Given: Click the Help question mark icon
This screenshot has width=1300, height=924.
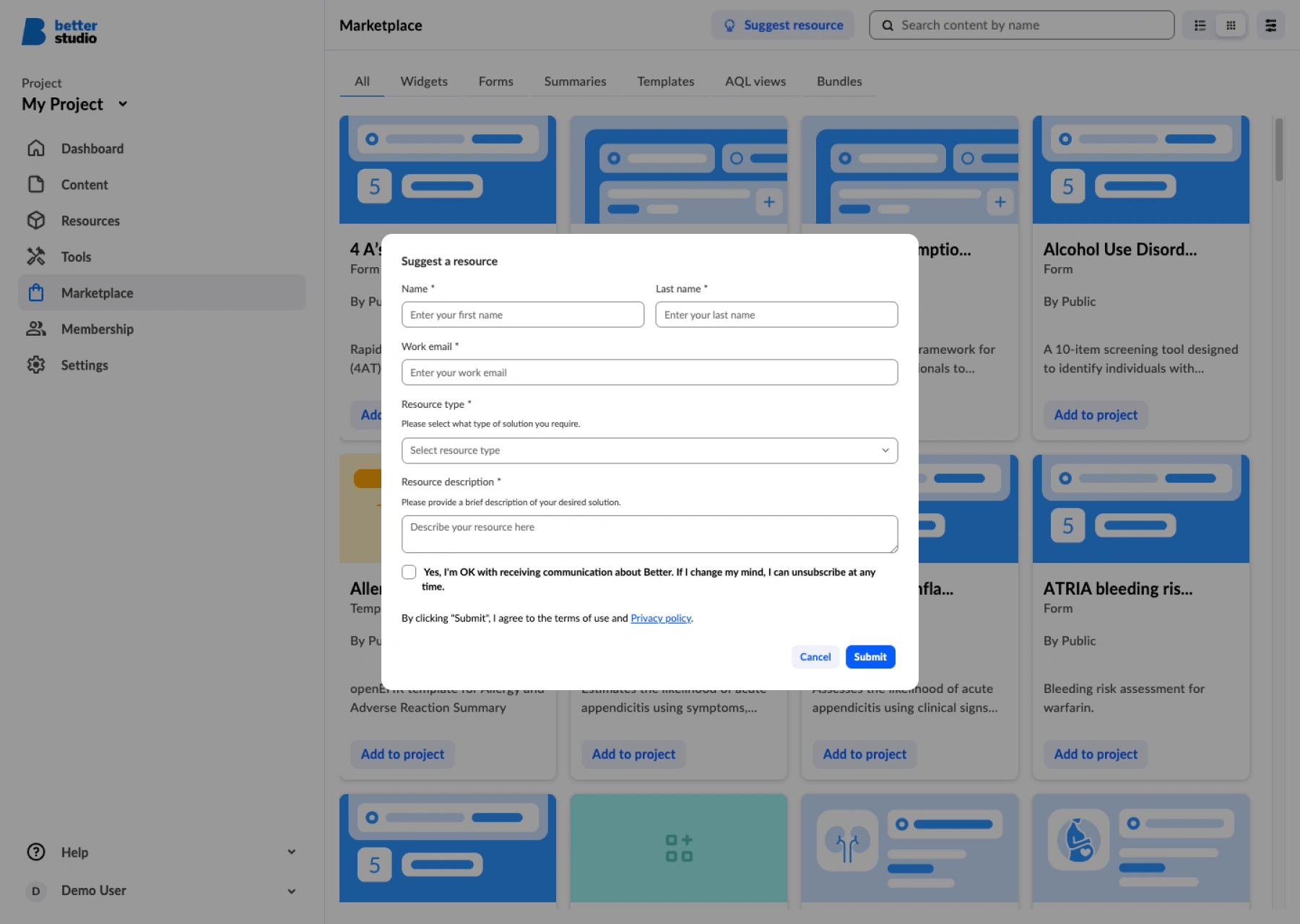Looking at the screenshot, I should click(x=36, y=853).
